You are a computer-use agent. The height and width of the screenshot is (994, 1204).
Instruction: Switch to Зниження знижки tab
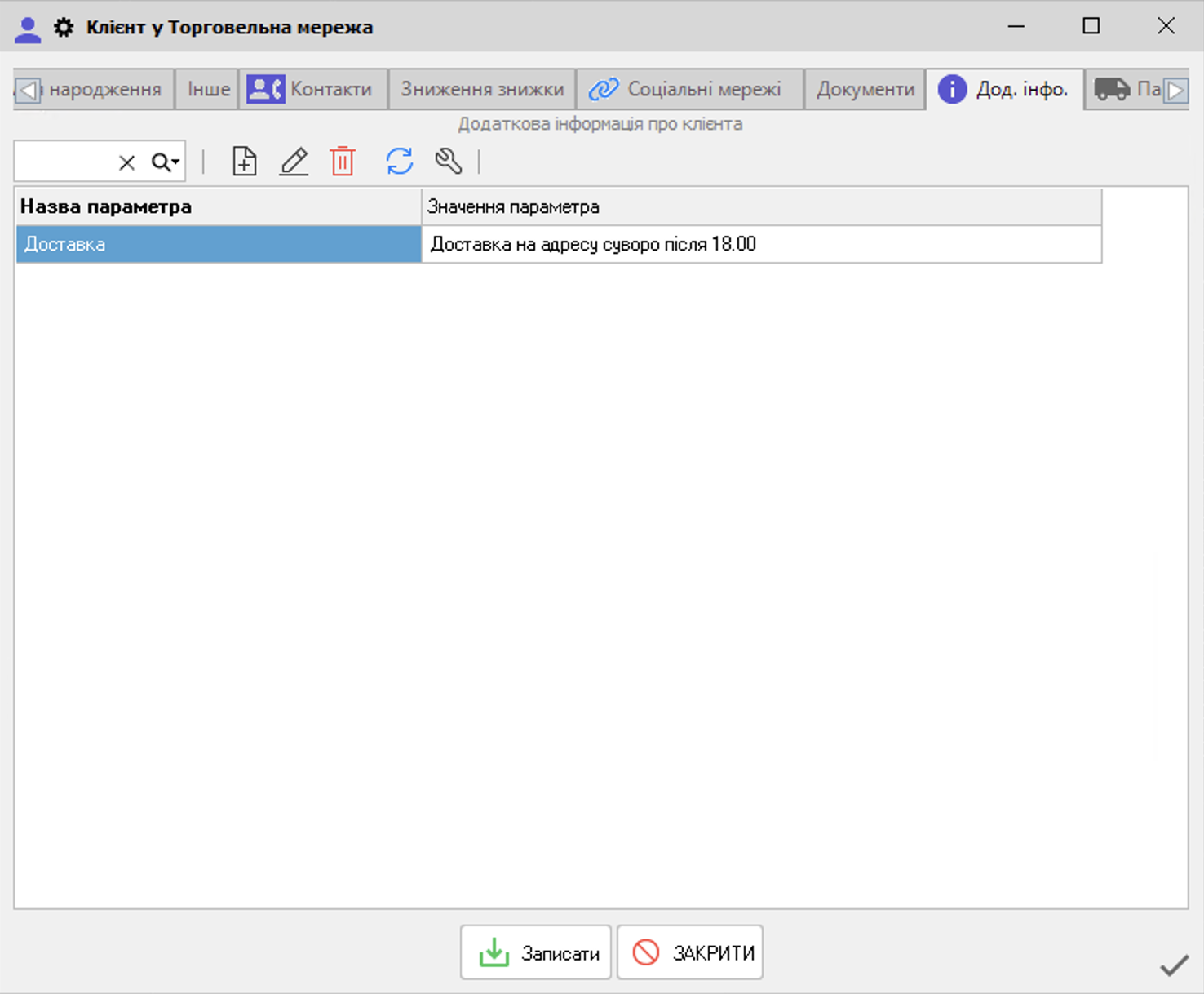tap(482, 89)
